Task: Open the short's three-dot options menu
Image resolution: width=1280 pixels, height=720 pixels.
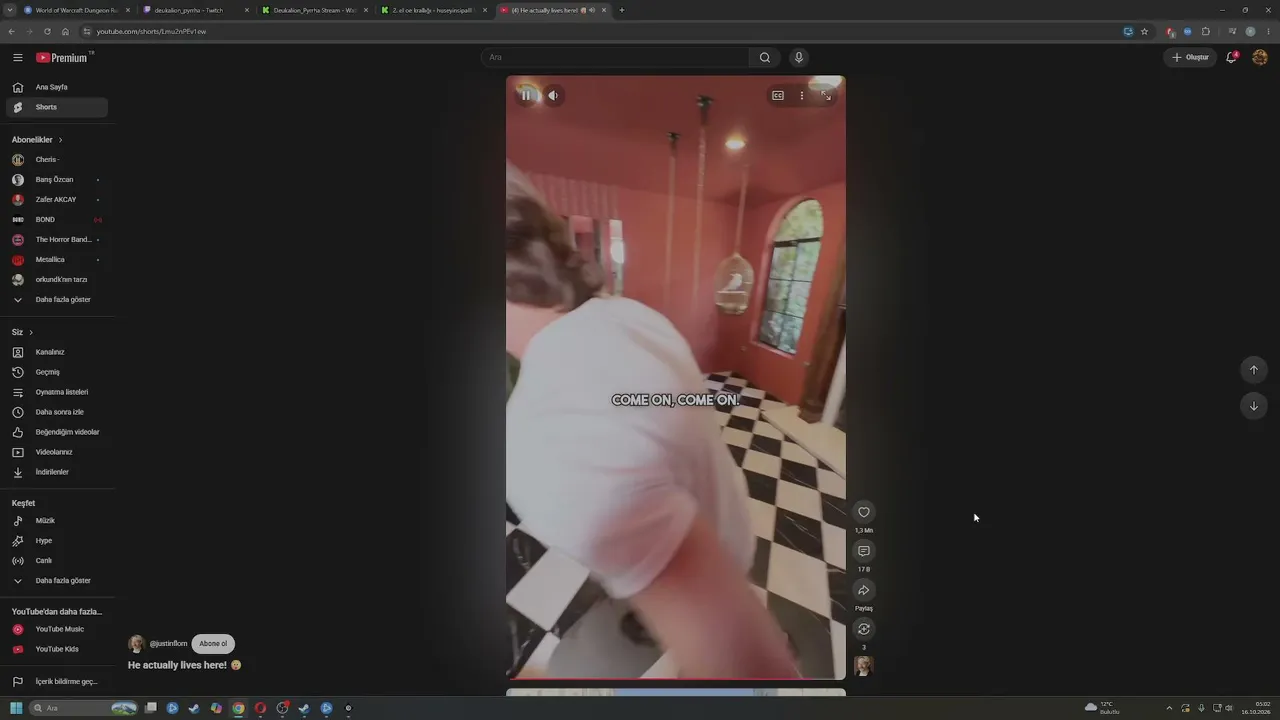Action: pos(801,96)
